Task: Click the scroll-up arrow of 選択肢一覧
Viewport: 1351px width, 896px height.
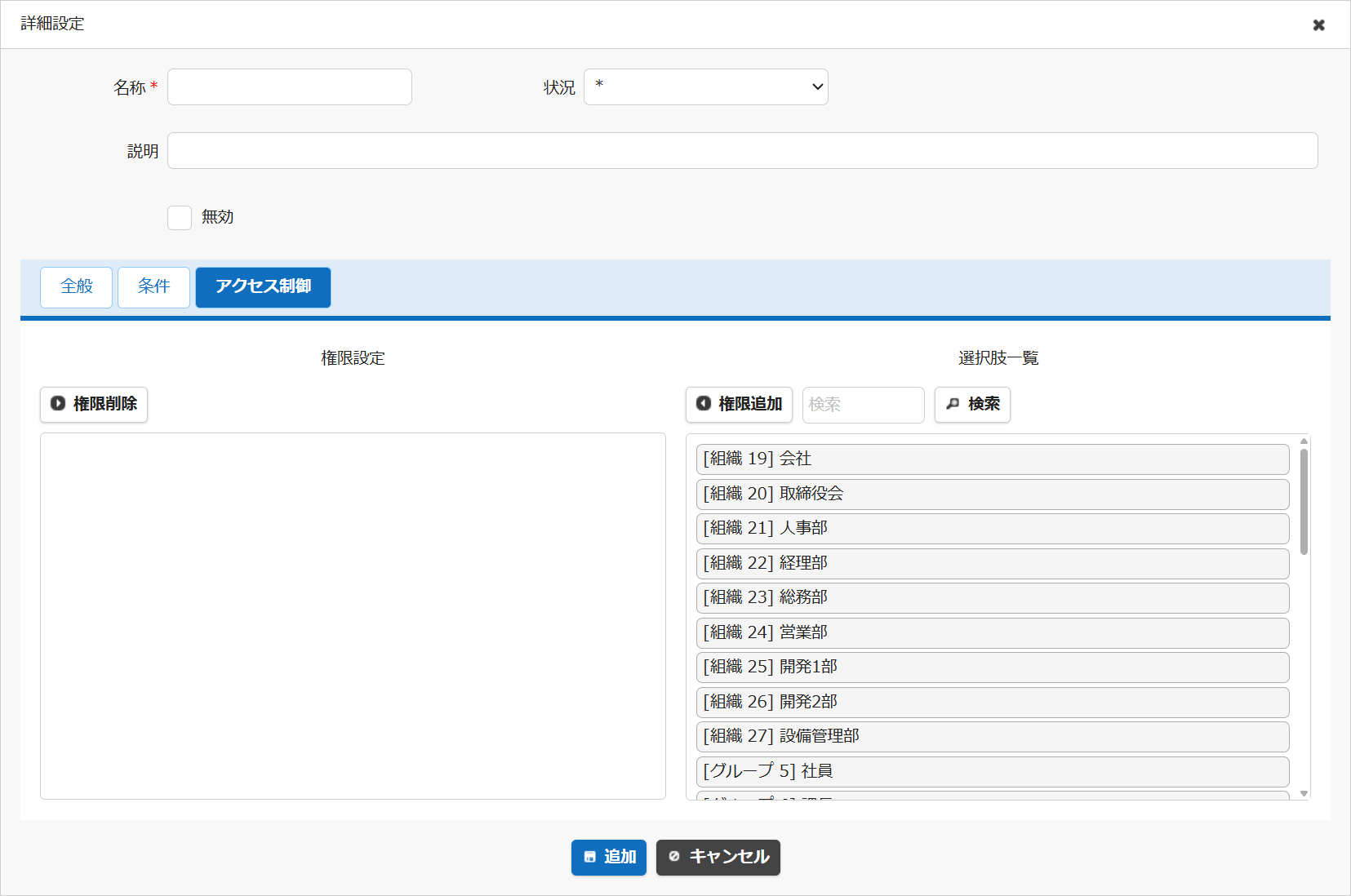Action: click(x=1304, y=441)
